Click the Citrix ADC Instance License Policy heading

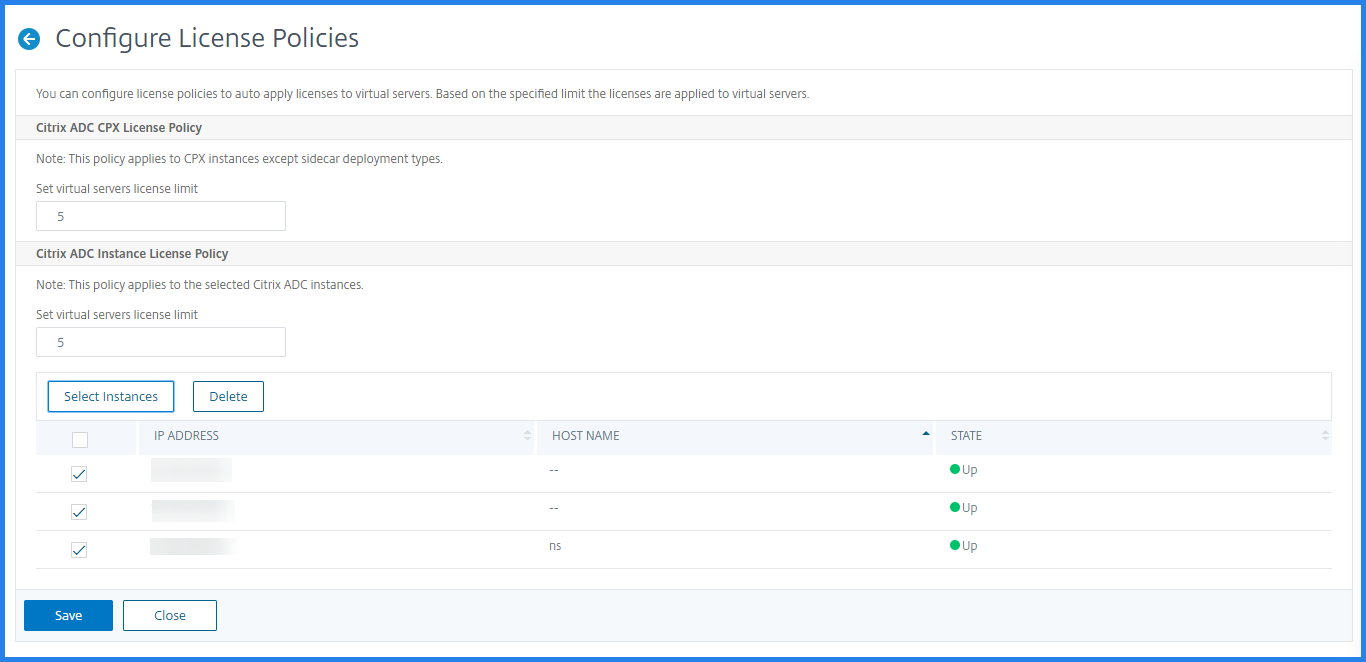click(132, 254)
